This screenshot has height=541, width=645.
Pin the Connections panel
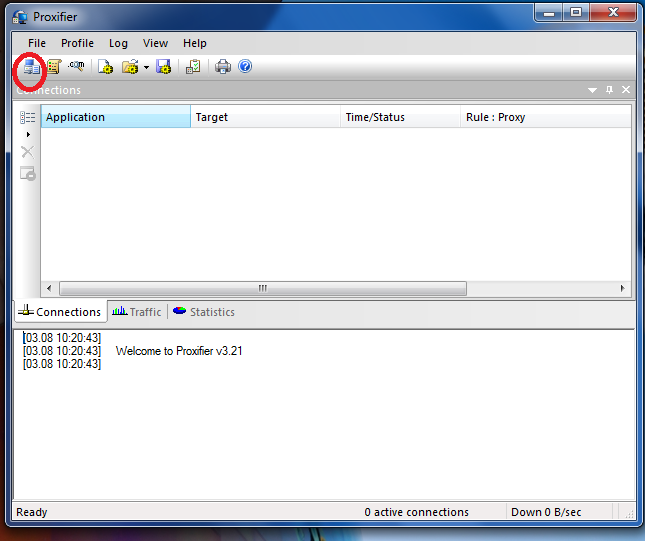coord(610,90)
